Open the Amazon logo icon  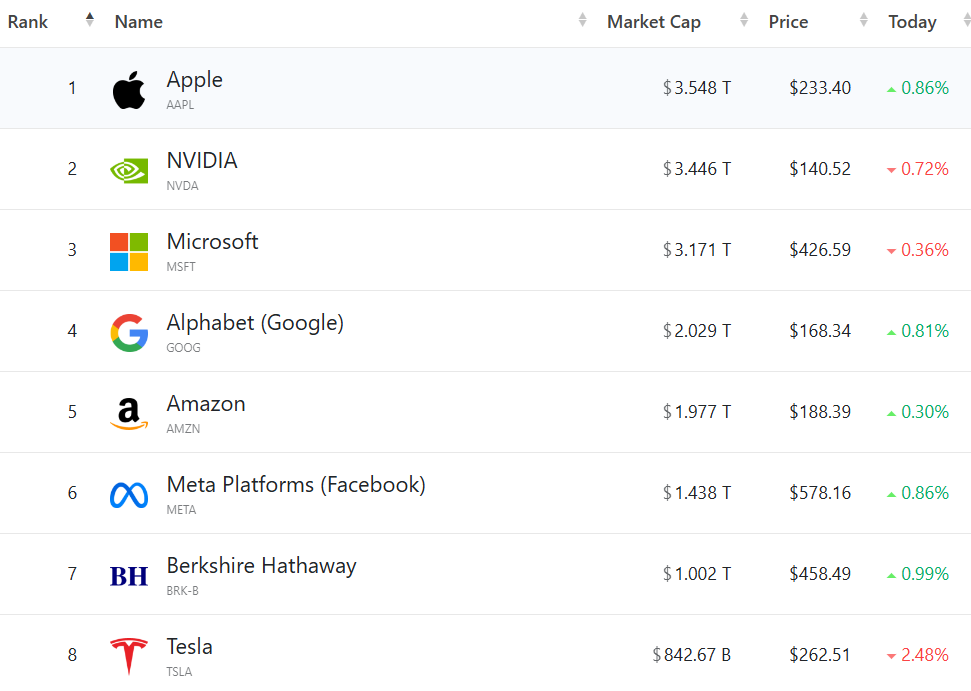click(x=129, y=413)
